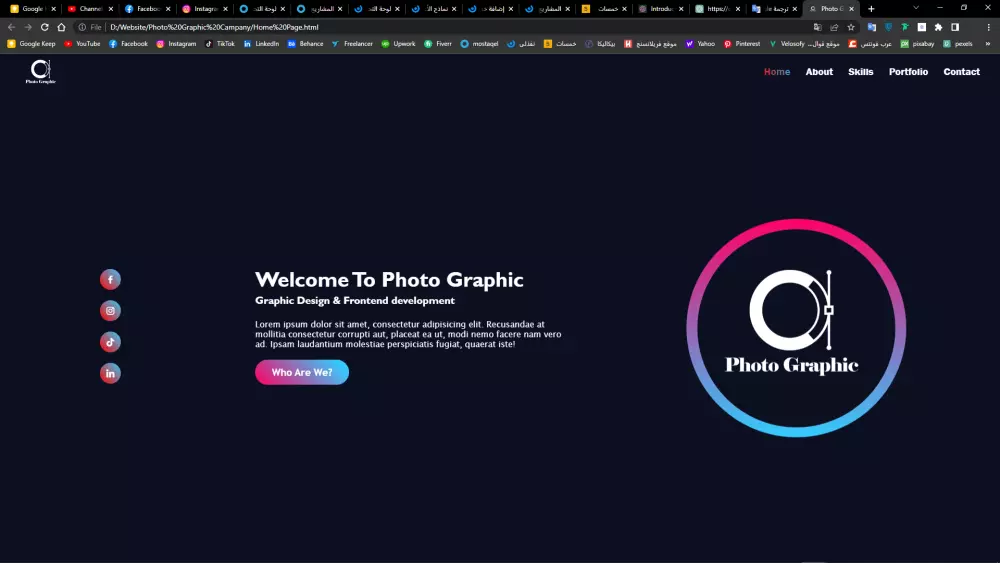Open the Facebook bookmark
1000x563 pixels.
click(x=128, y=44)
